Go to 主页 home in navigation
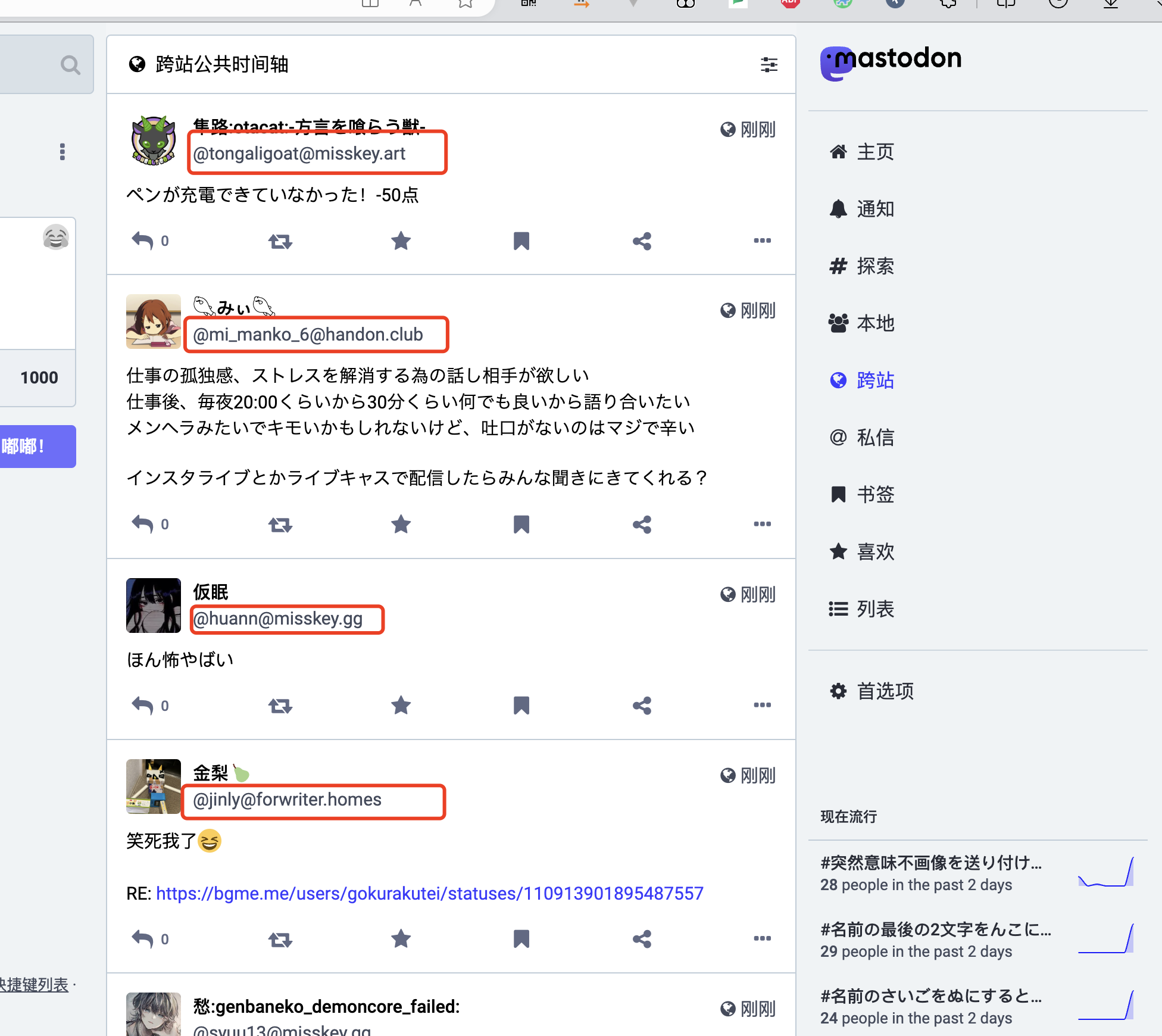The width and height of the screenshot is (1162, 1036). point(861,152)
